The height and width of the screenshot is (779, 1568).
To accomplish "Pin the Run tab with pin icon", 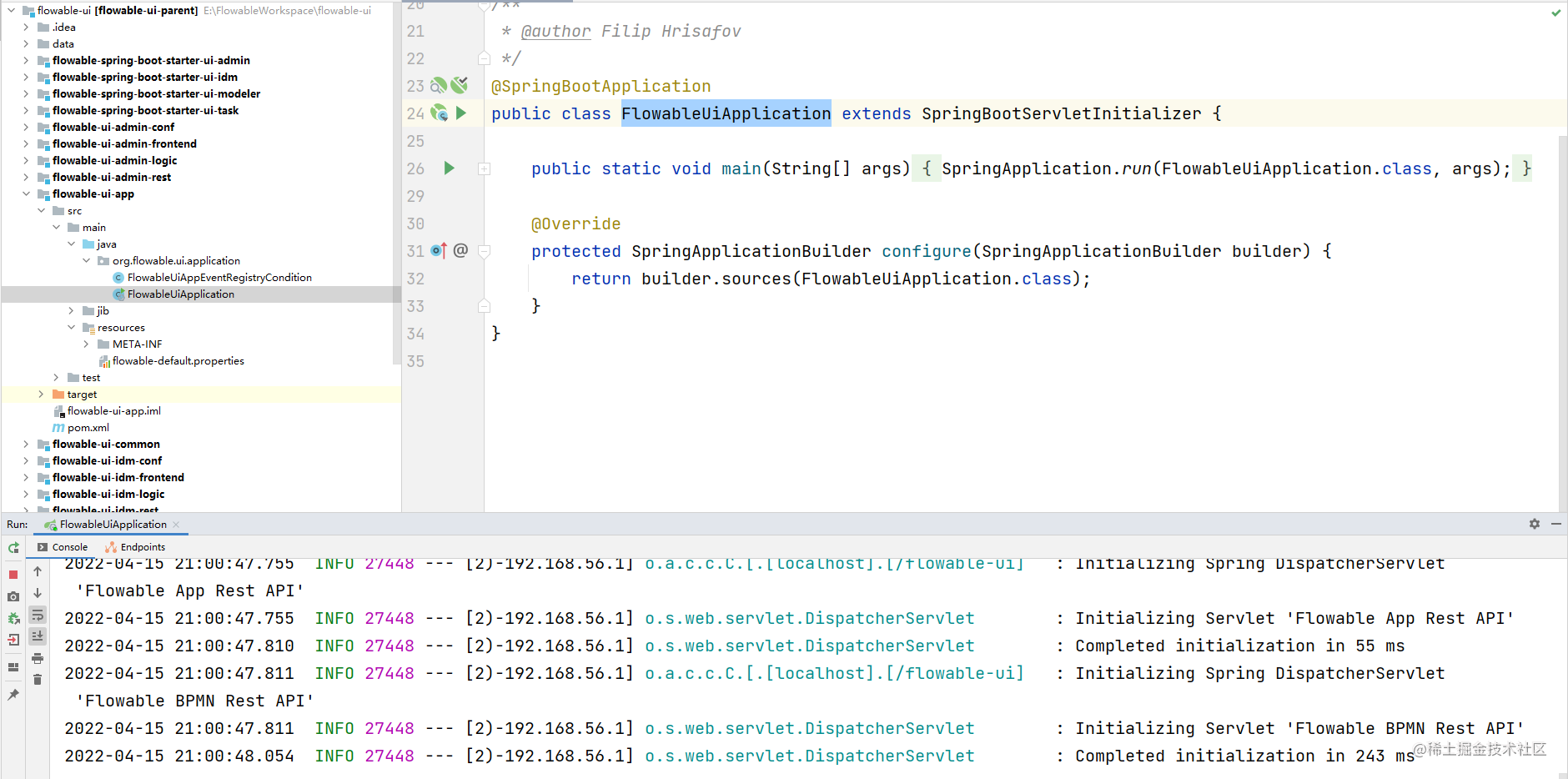I will [x=13, y=694].
